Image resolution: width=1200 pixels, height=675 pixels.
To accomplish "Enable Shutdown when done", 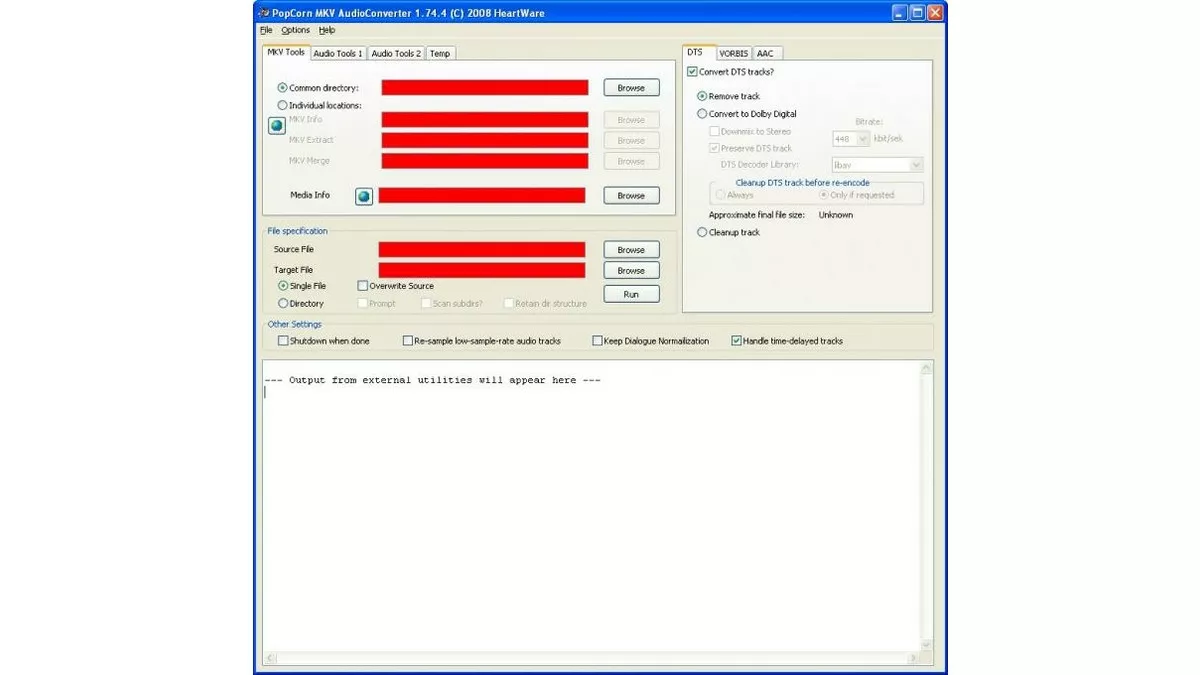I will tap(283, 340).
